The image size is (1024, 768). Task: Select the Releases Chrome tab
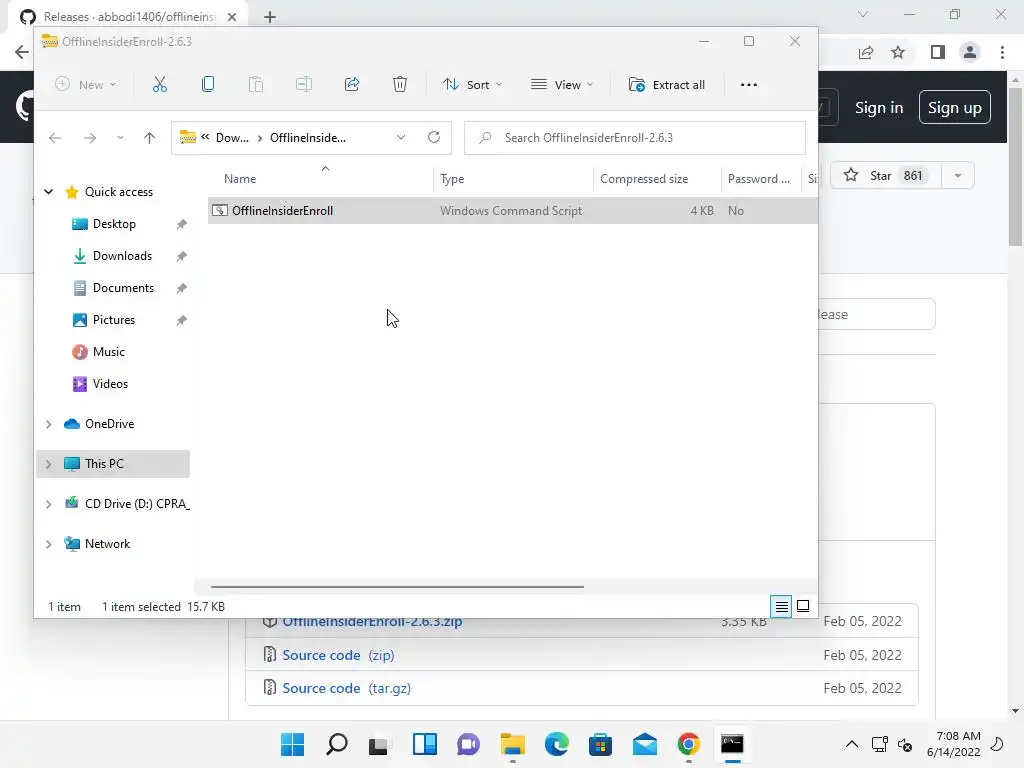click(x=129, y=17)
